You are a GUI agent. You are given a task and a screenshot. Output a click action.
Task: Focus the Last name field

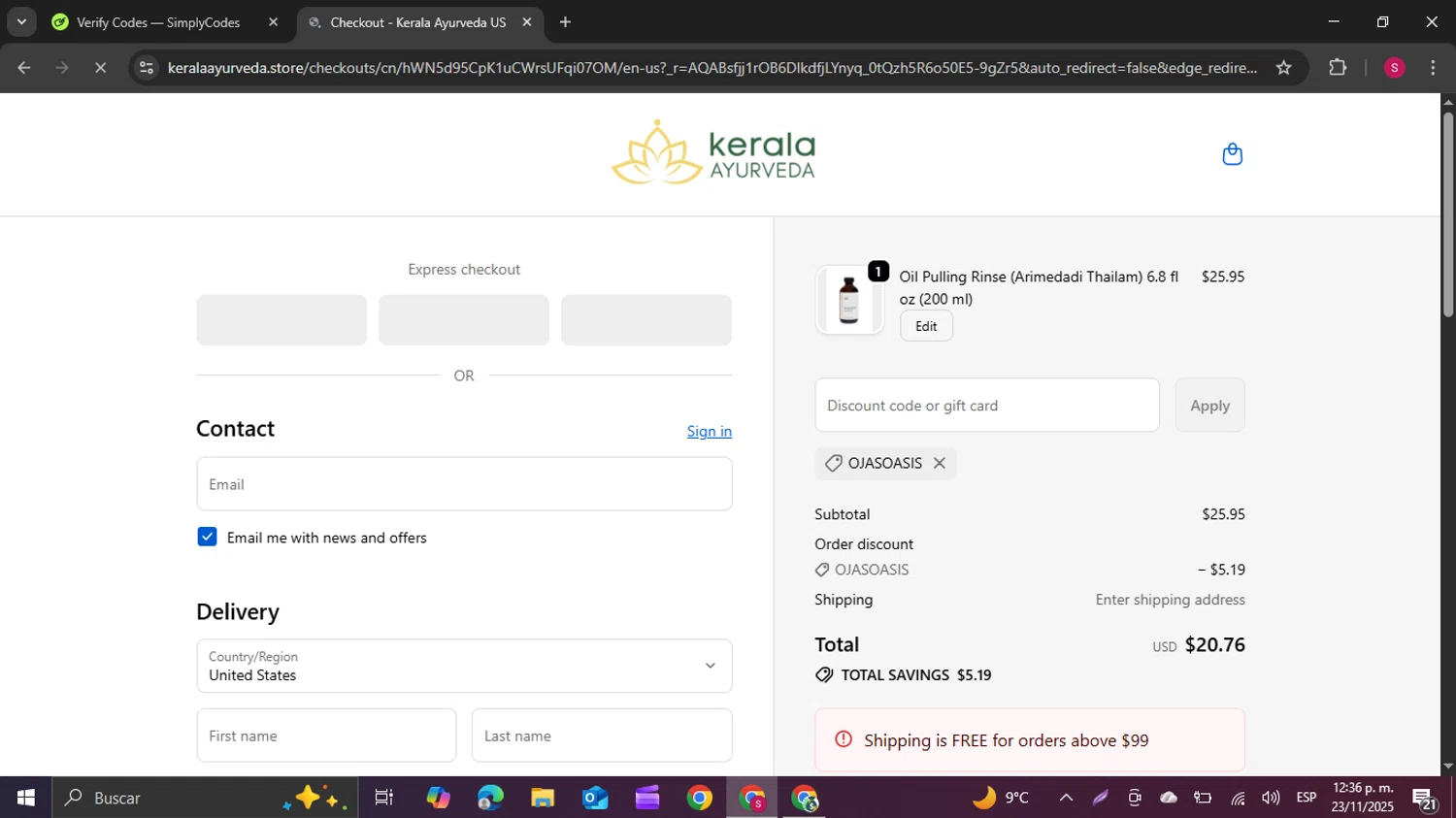click(x=602, y=736)
